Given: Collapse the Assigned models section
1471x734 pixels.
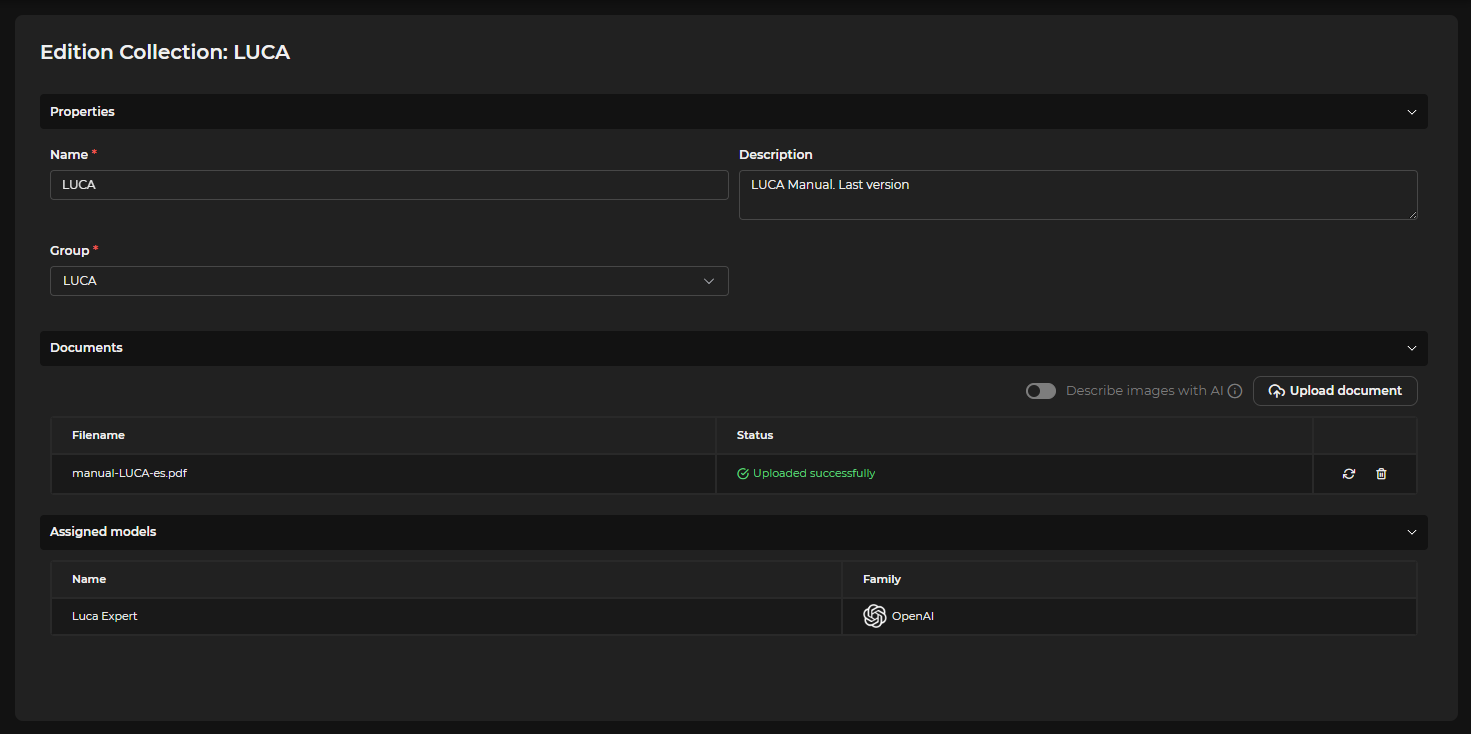Looking at the screenshot, I should click(1412, 532).
